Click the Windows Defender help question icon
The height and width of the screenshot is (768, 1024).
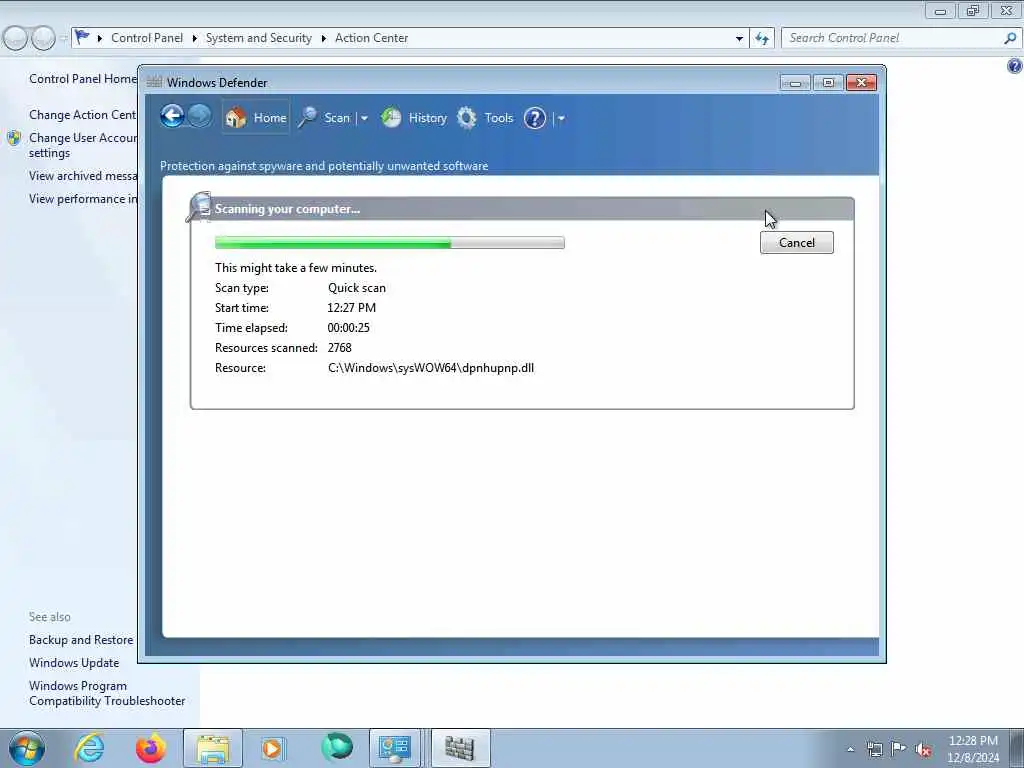(x=535, y=118)
